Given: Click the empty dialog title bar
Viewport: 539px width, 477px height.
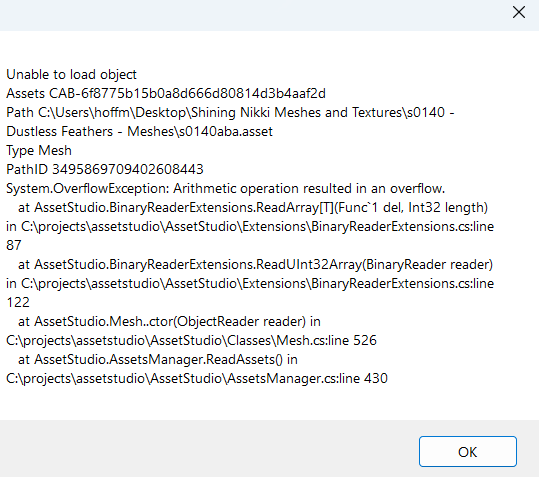Looking at the screenshot, I should pyautogui.click(x=254, y=15).
